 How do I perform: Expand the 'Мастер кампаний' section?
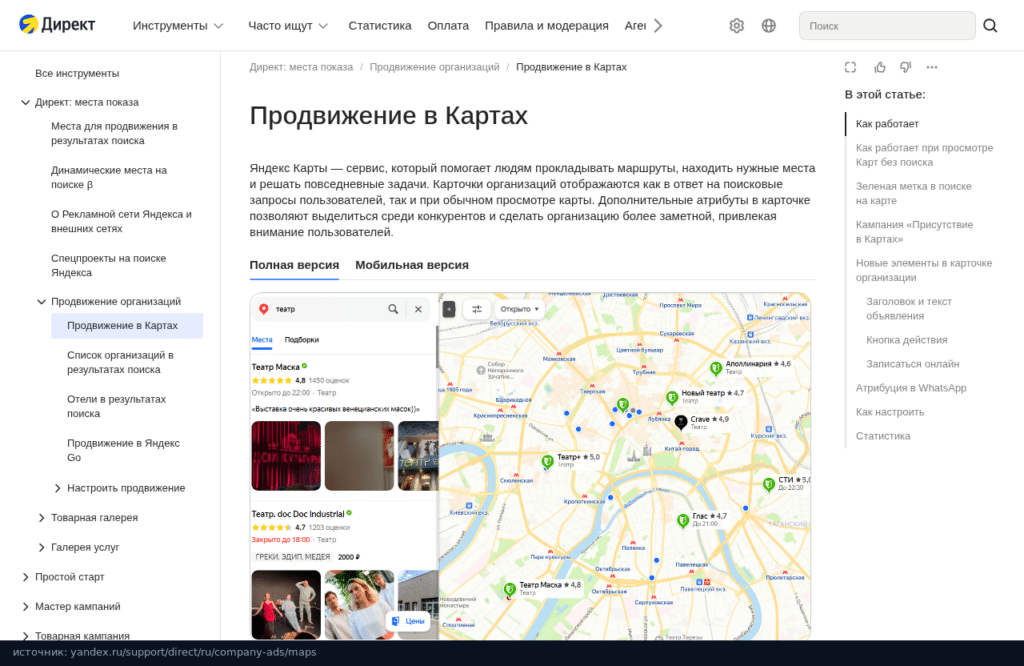point(25,607)
